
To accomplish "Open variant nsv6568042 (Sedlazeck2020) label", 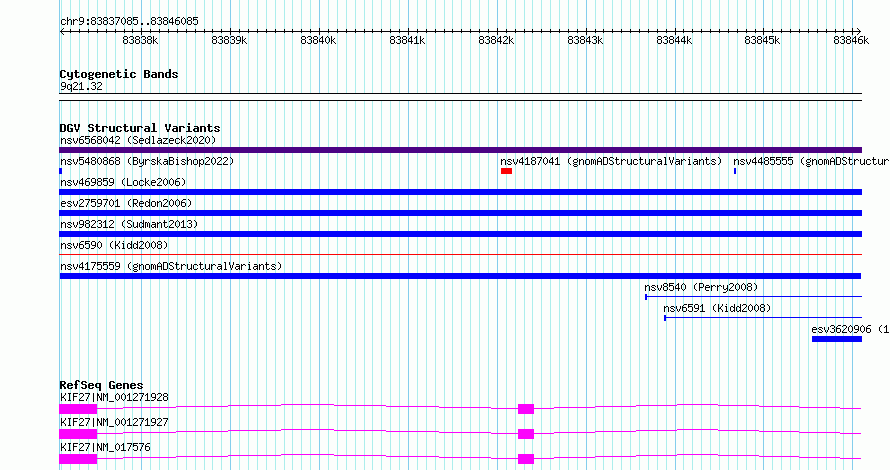I will [138, 140].
